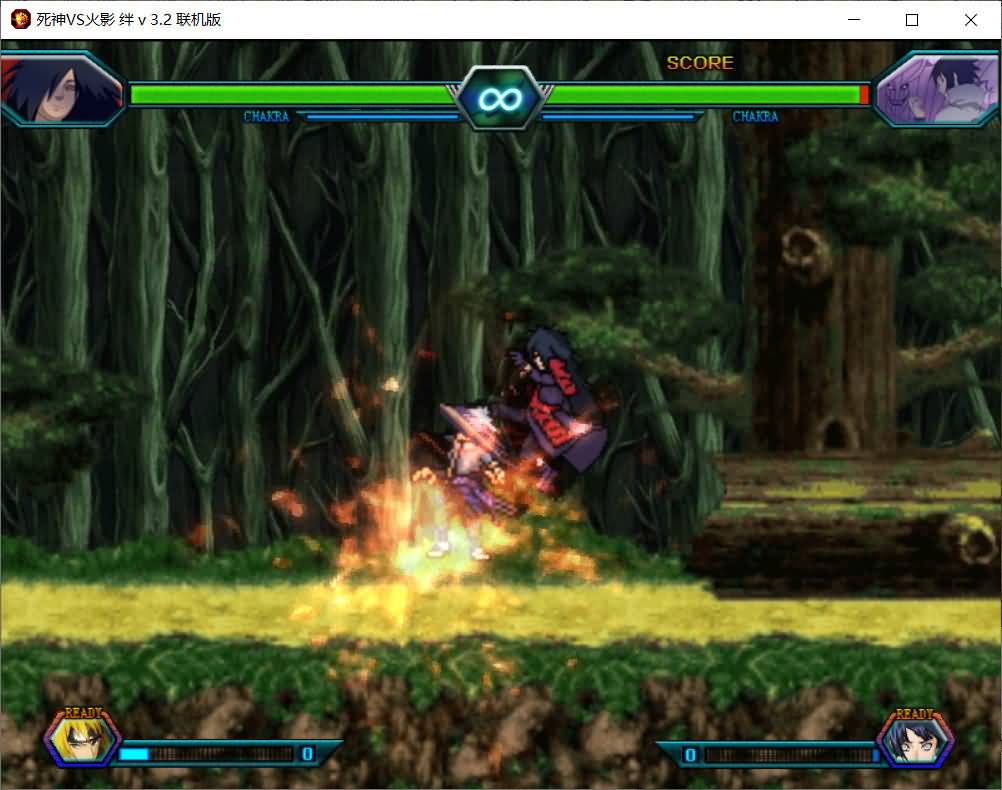The width and height of the screenshot is (1002, 790).
Task: Click the left power gauge bar
Action: (207, 754)
